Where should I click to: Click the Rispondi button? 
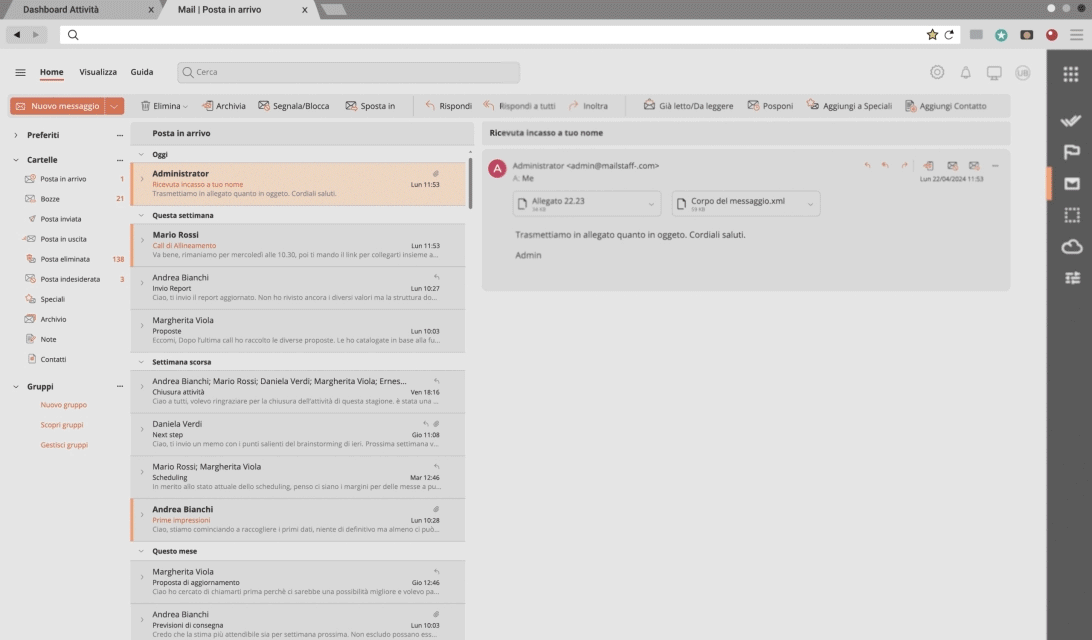[x=448, y=106]
